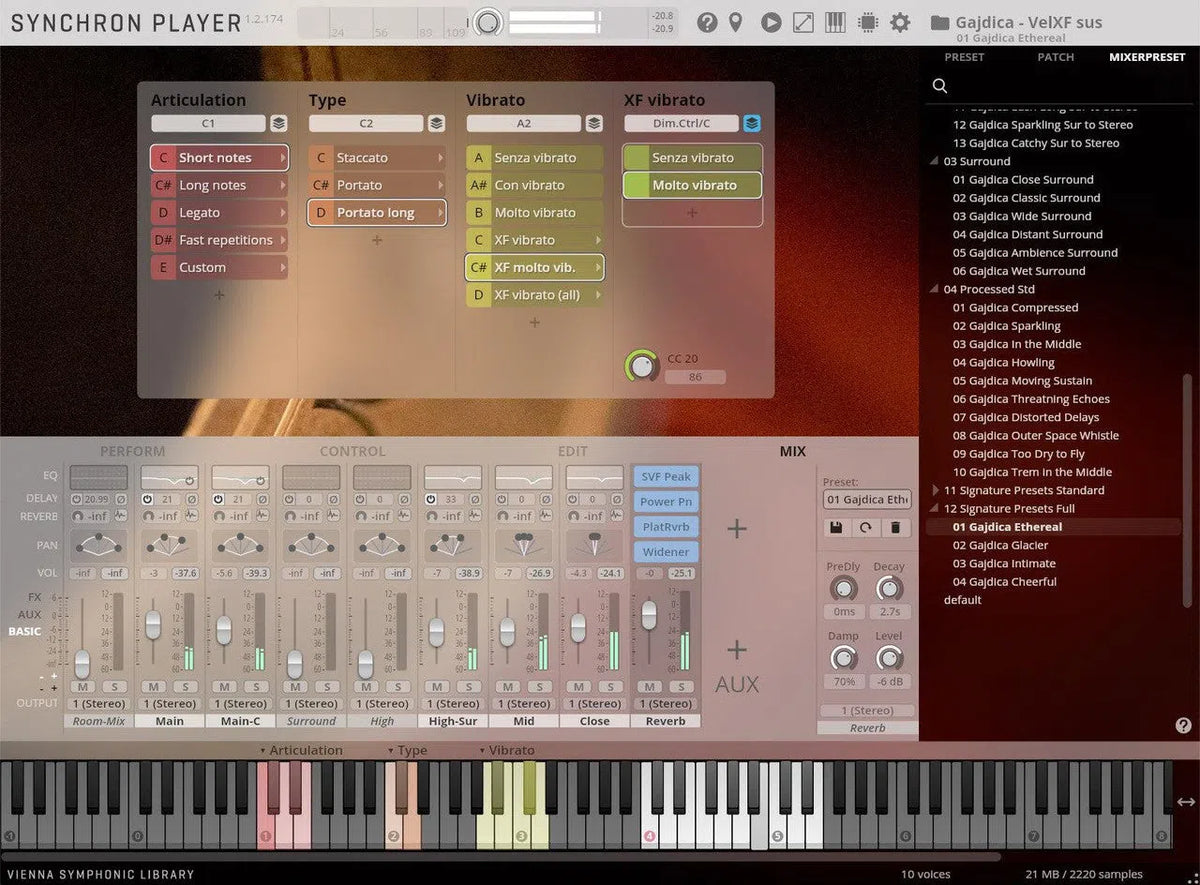1200x885 pixels.
Task: Delete mixer preset with trash icon
Action: click(x=895, y=527)
